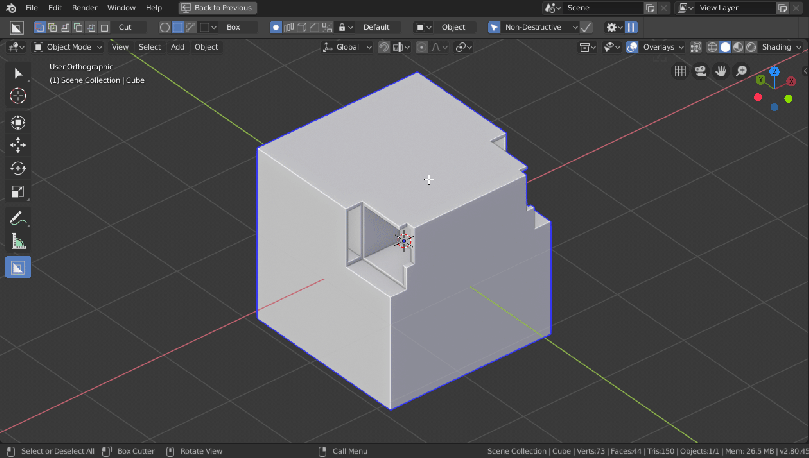The width and height of the screenshot is (809, 458).
Task: Activate the Move tool
Action: pyautogui.click(x=18, y=145)
